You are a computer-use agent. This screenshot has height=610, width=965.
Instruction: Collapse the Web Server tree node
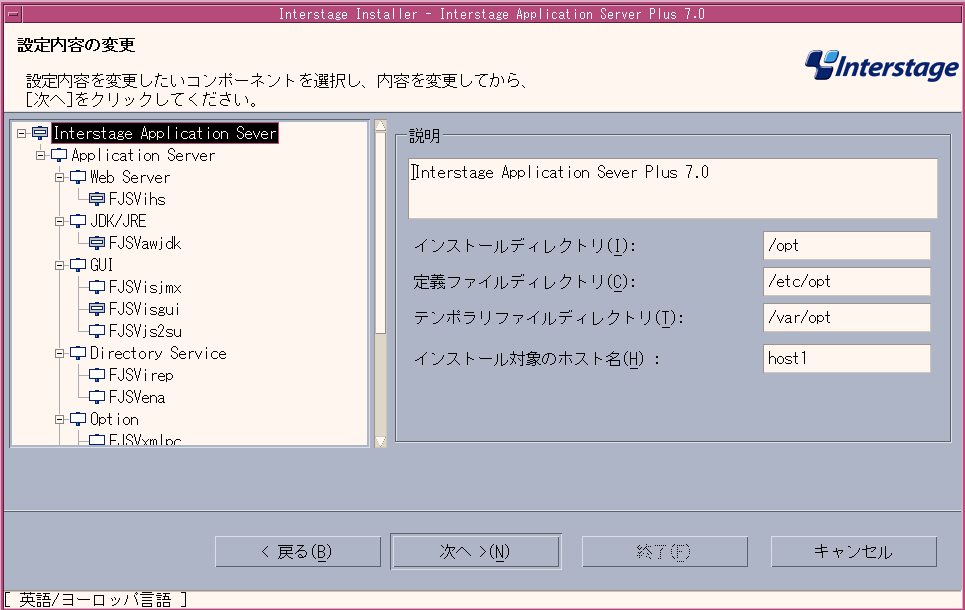59,177
